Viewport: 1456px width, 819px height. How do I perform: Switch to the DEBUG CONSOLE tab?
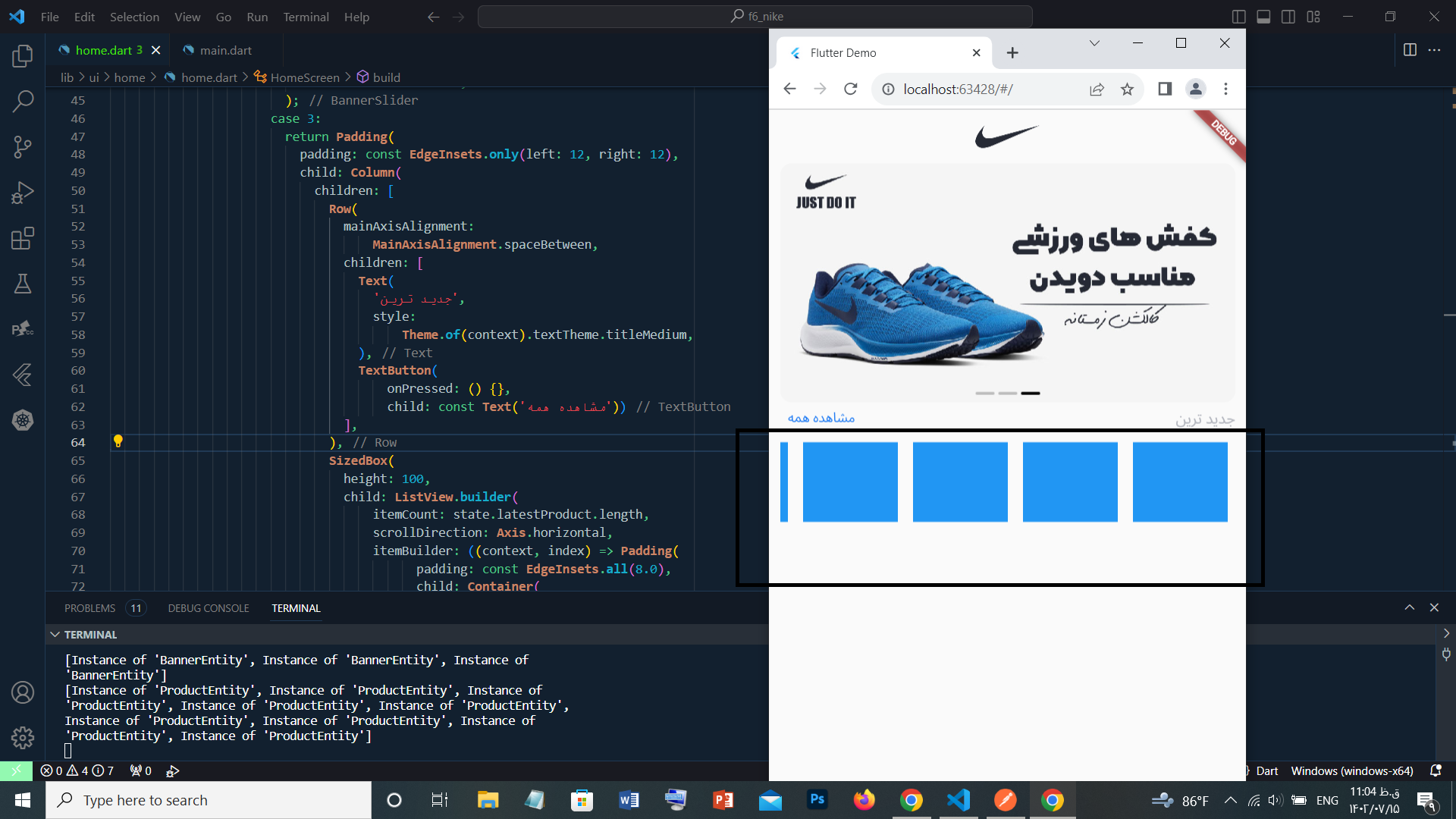pyautogui.click(x=207, y=608)
